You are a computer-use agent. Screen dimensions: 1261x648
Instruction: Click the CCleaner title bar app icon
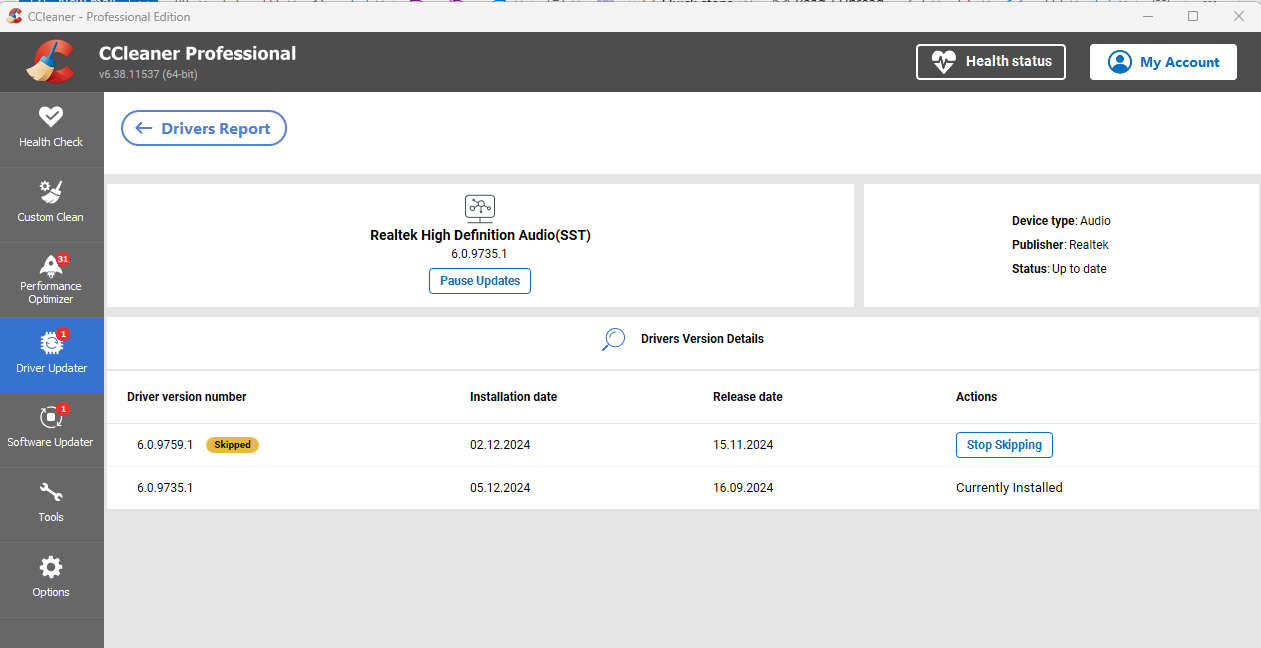click(15, 16)
